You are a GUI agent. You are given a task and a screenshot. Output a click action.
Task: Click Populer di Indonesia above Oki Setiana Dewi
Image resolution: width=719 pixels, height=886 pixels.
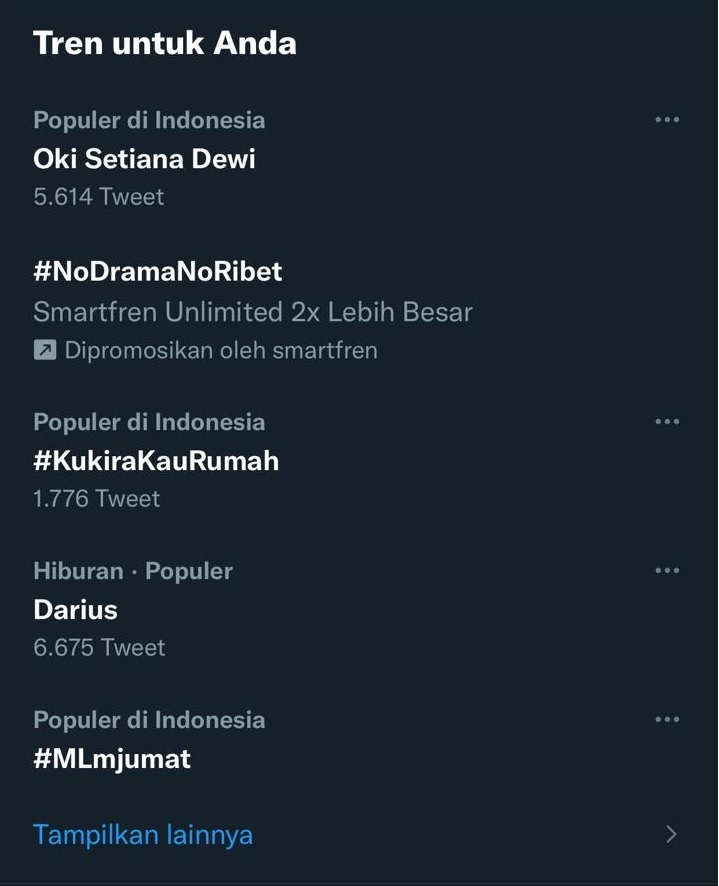(149, 120)
